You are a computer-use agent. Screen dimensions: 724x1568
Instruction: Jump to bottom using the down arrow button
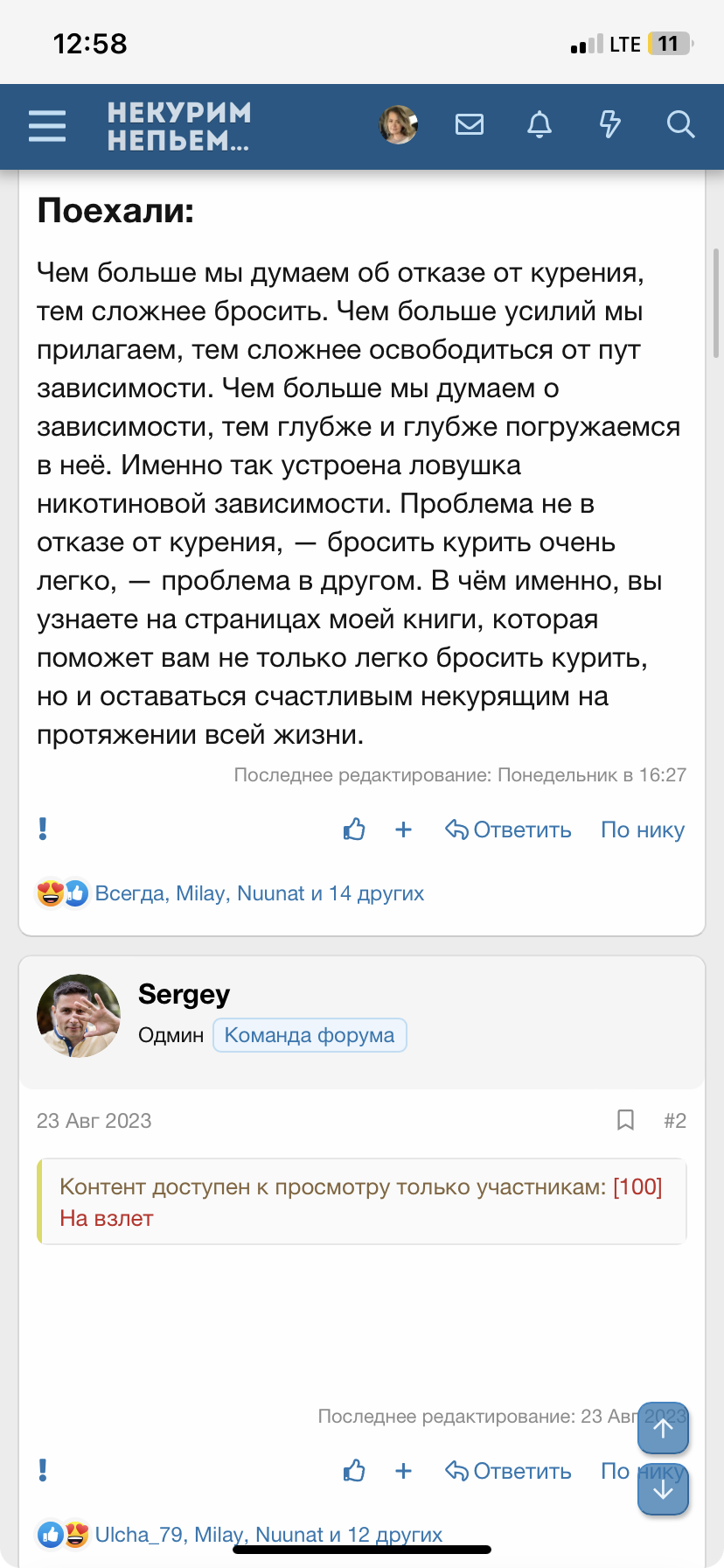coord(663,1490)
